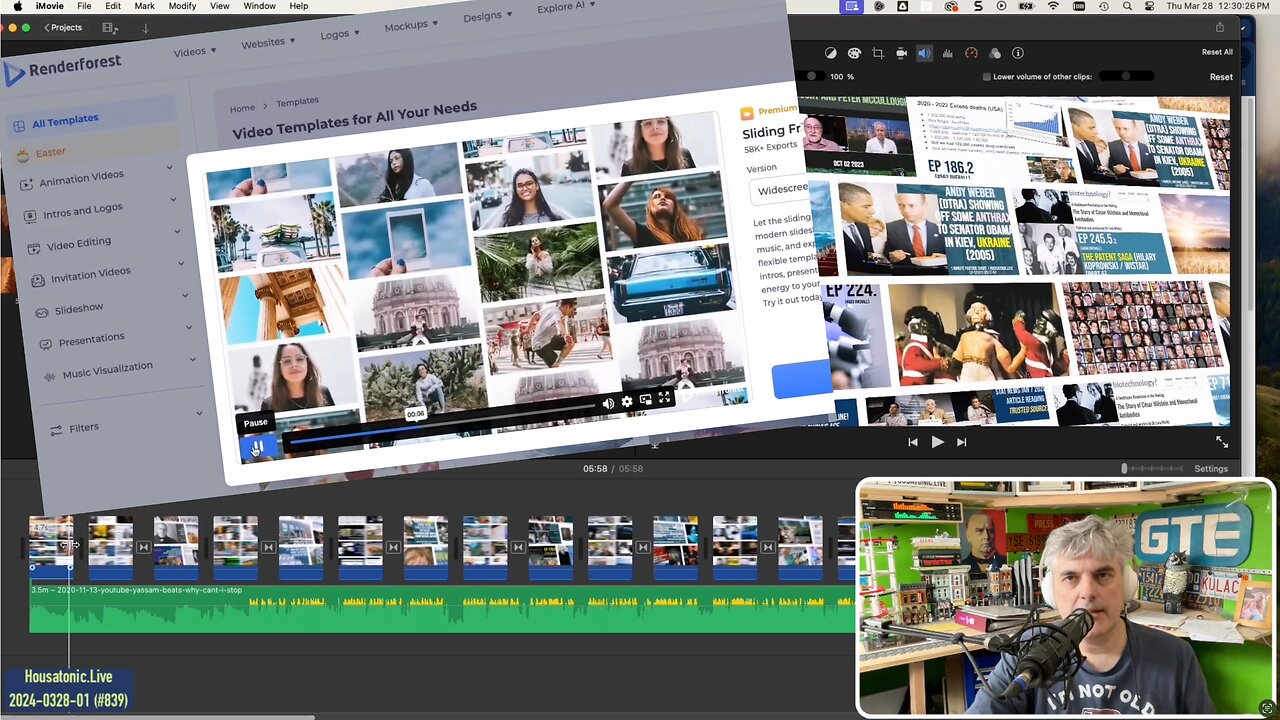
Task: Expand Slideshow category chevron
Action: pyautogui.click(x=186, y=296)
